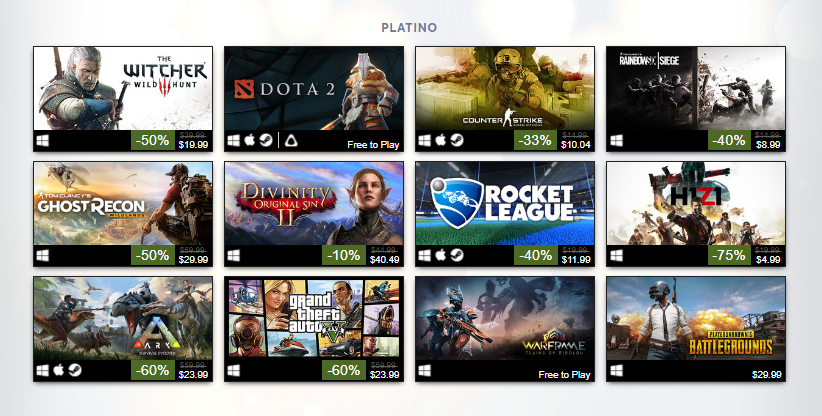Open the Warframe Plains of Eidolon banner

(x=505, y=318)
